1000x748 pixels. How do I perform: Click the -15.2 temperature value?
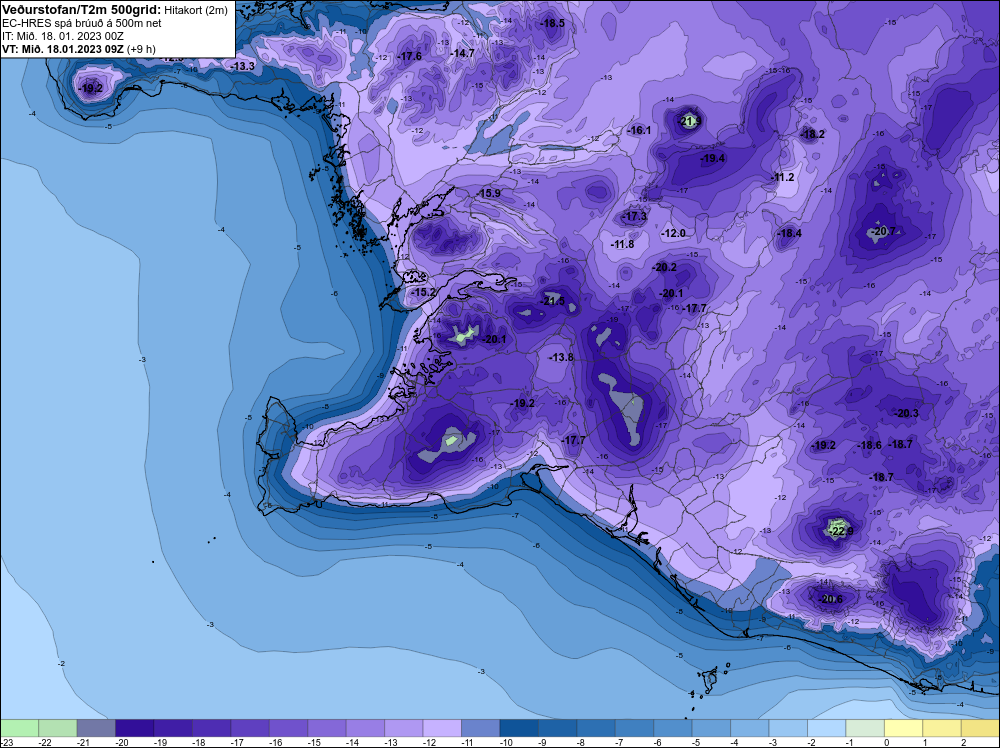tap(423, 292)
